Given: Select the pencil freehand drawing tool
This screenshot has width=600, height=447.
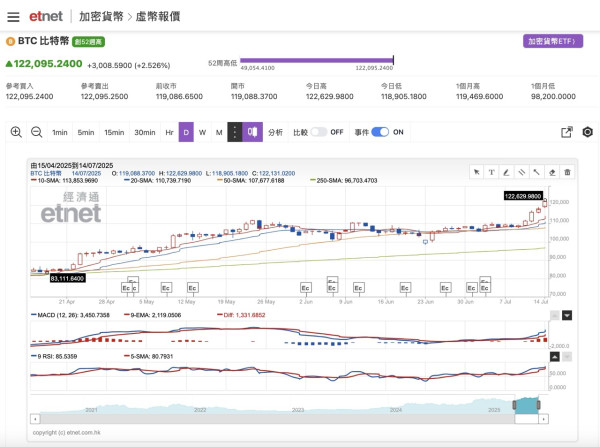Looking at the screenshot, I should point(506,172).
